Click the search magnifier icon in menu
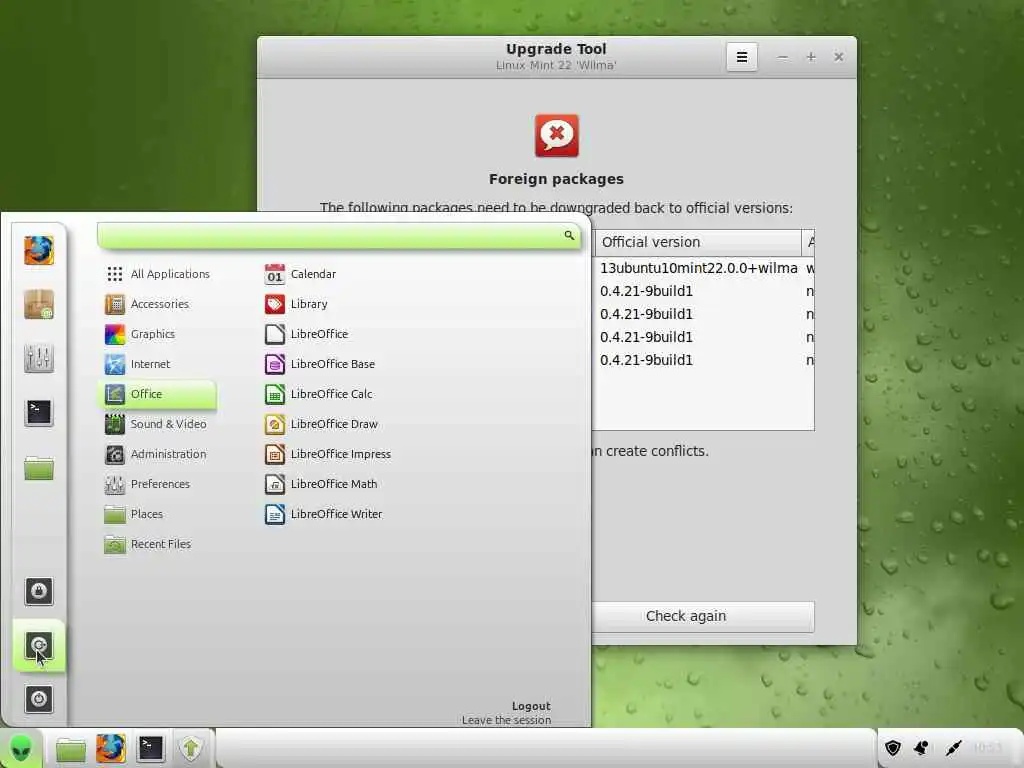Screen dimensions: 1024x768 click(x=569, y=235)
